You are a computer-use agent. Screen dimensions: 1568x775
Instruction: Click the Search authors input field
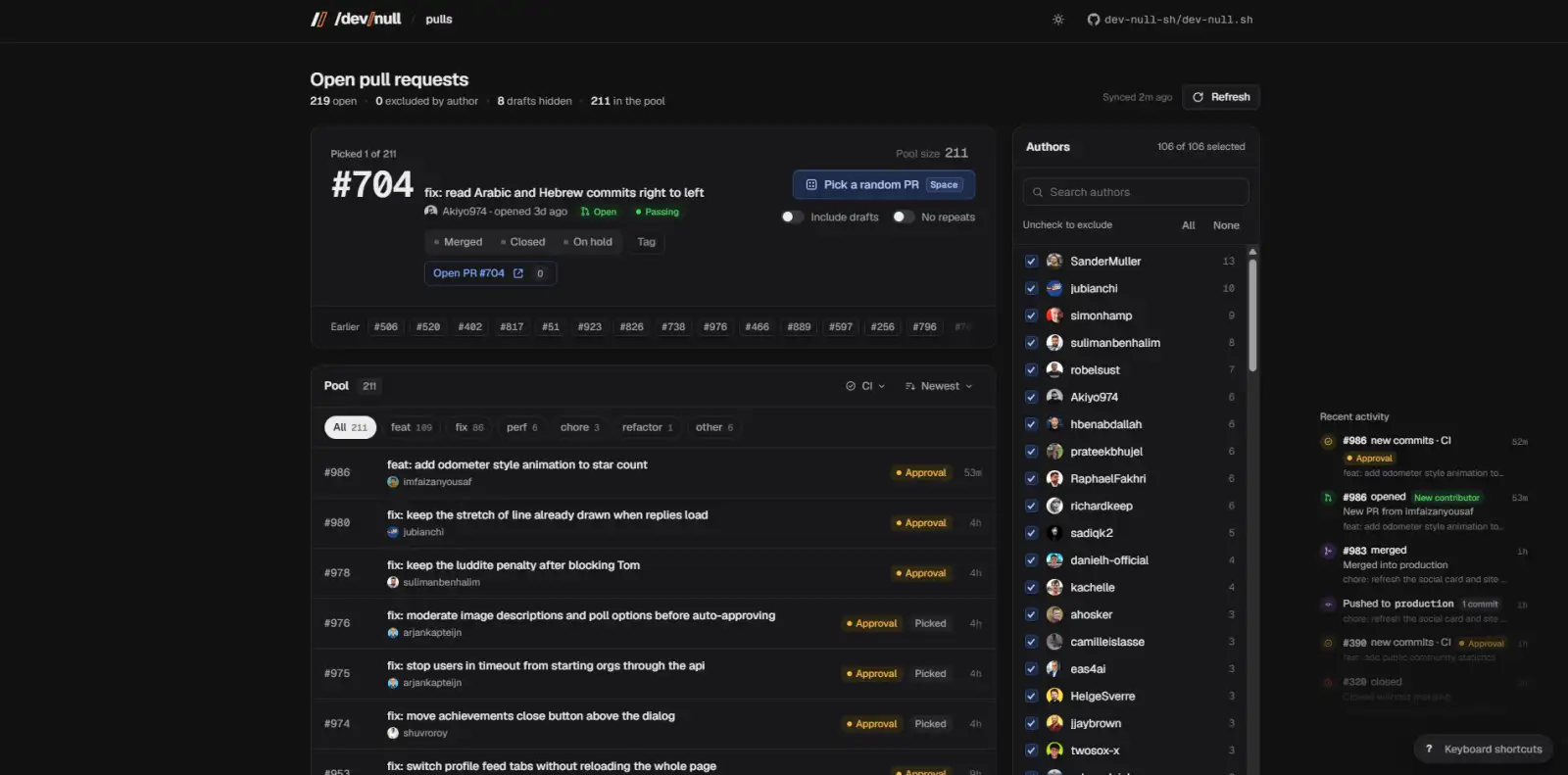(x=1136, y=192)
